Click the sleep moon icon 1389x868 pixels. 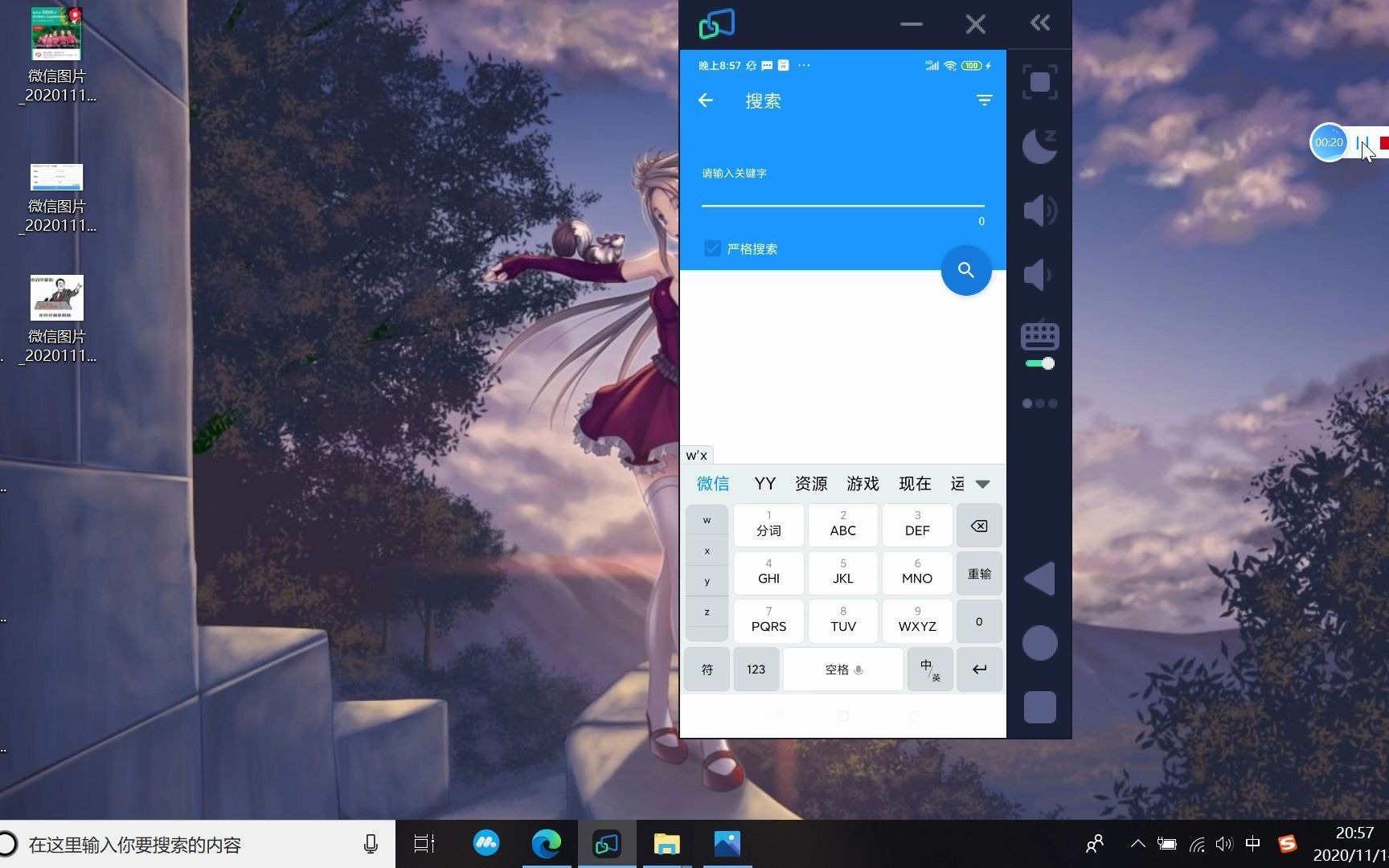click(1039, 146)
